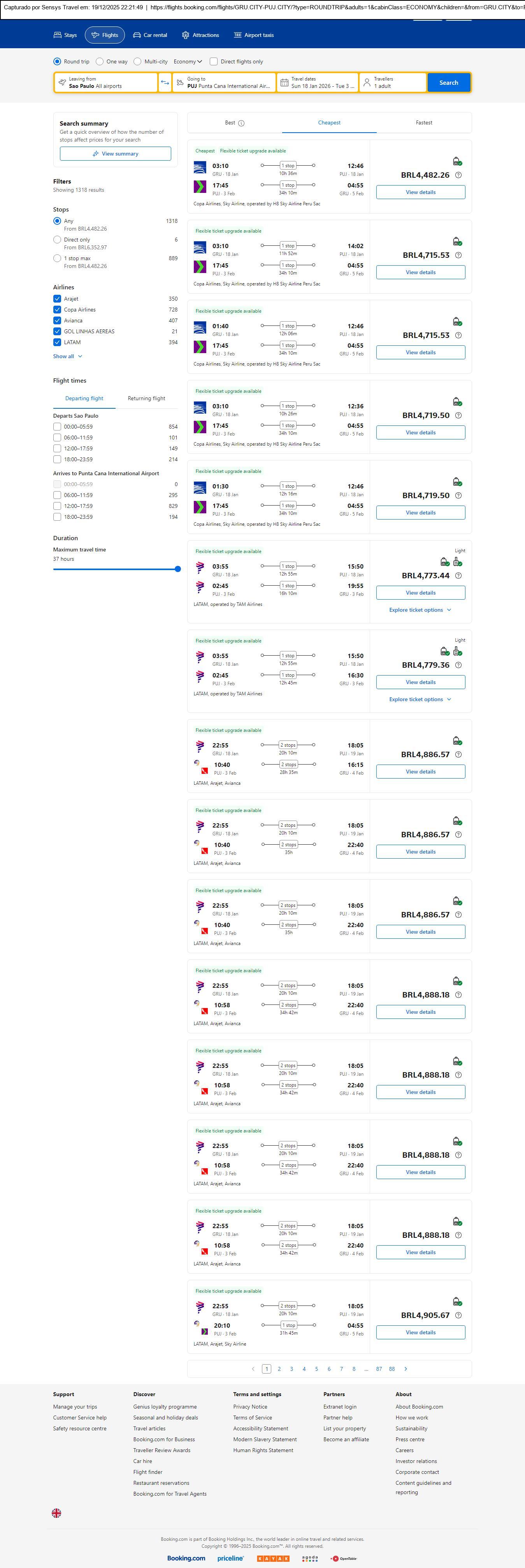This screenshot has height=1568, width=525.
Task: Click the maximum travel time slider handle
Action: (178, 569)
